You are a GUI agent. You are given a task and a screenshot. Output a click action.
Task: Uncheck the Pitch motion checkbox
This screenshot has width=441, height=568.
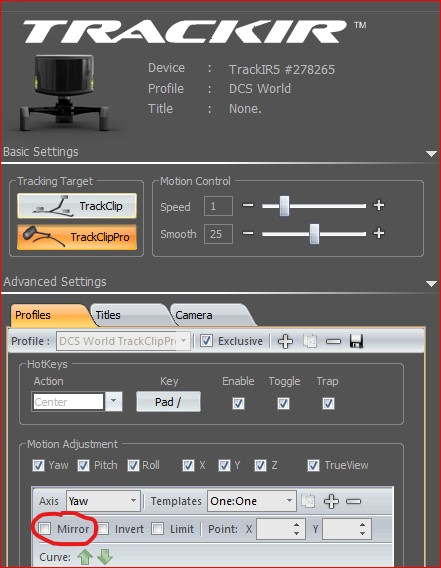click(x=83, y=465)
